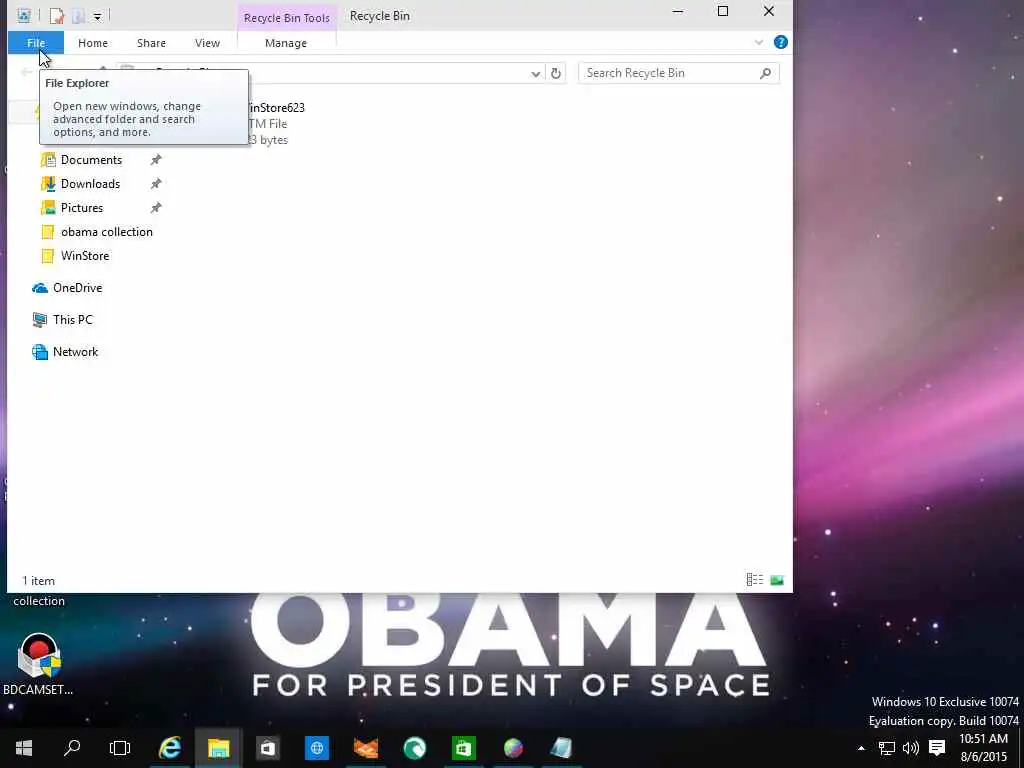Open the blue globe app on taskbar

[317, 748]
